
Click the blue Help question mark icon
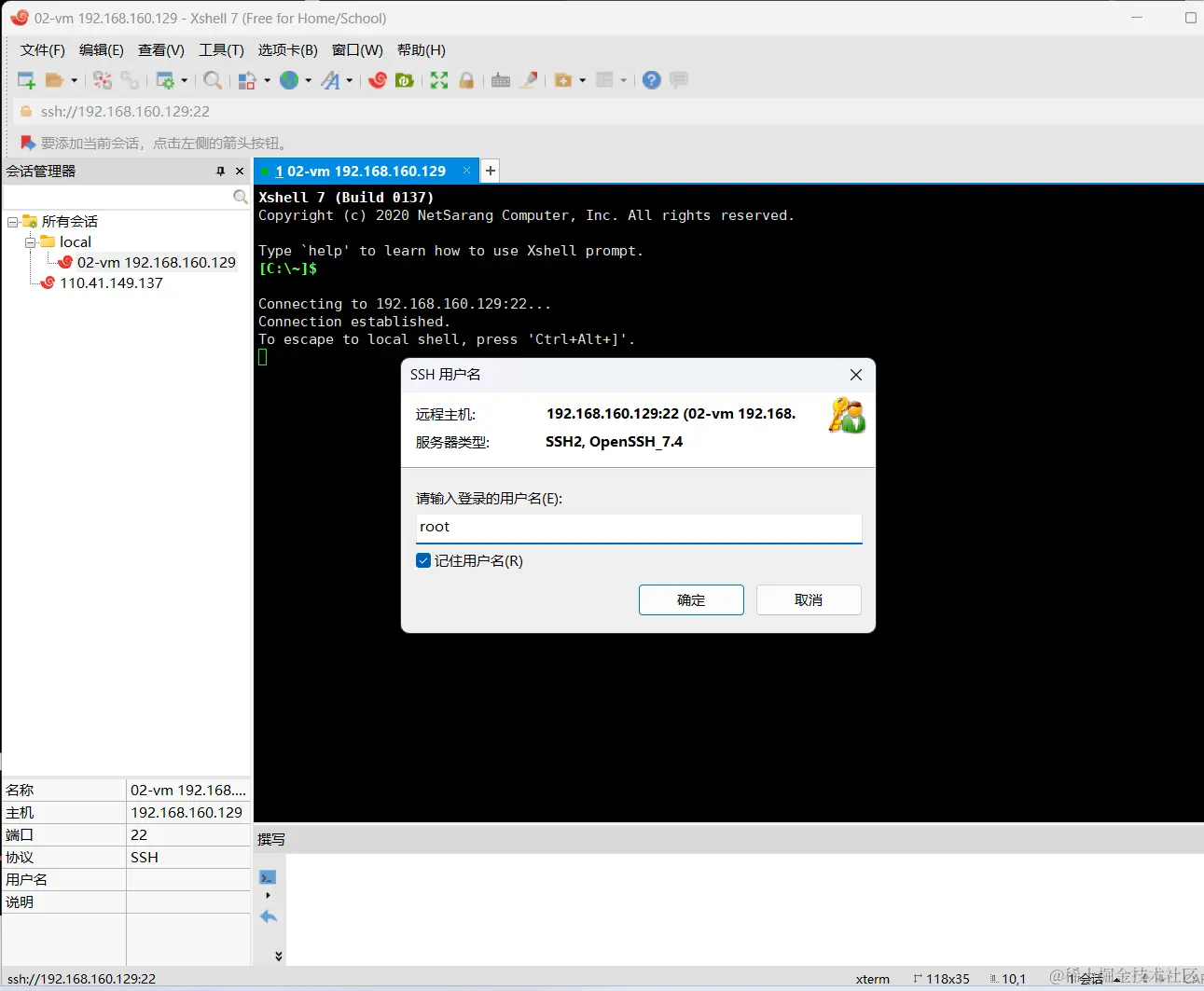(x=652, y=80)
